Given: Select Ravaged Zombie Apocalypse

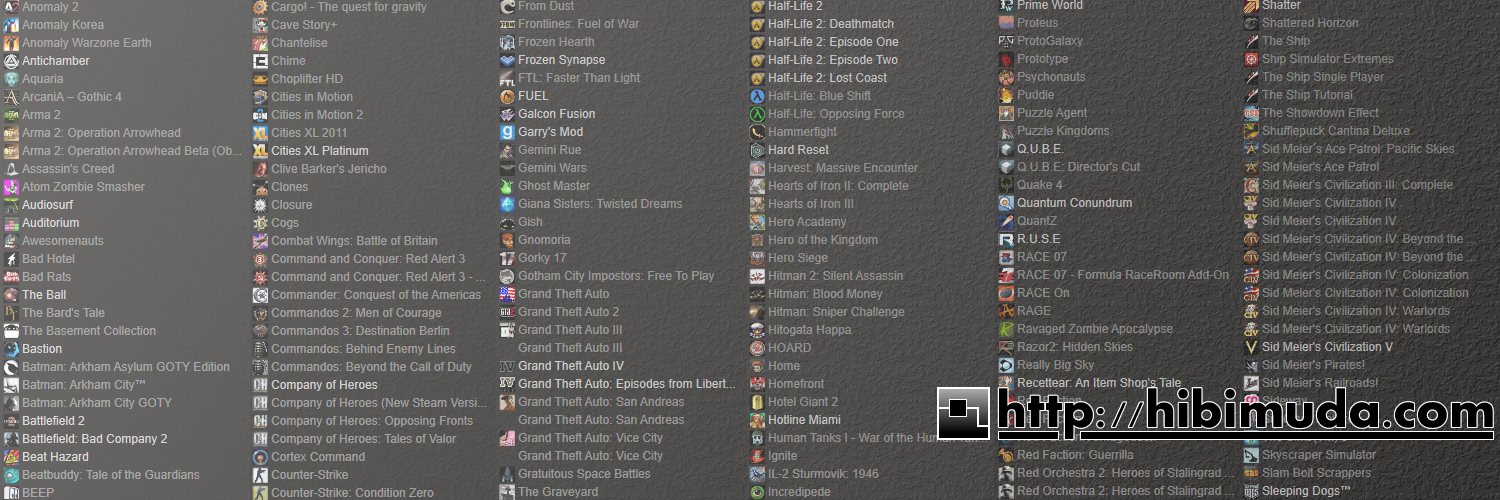Looking at the screenshot, I should (1095, 329).
